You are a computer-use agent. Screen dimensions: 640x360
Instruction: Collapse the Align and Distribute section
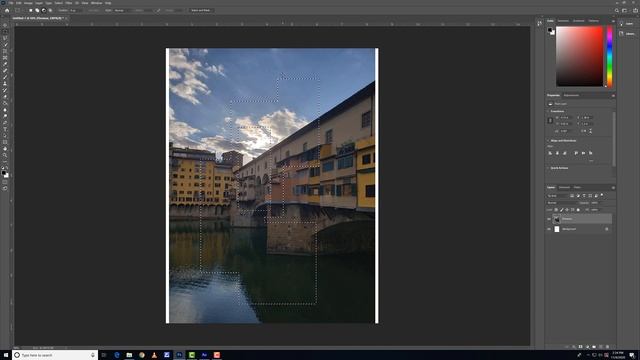548,140
